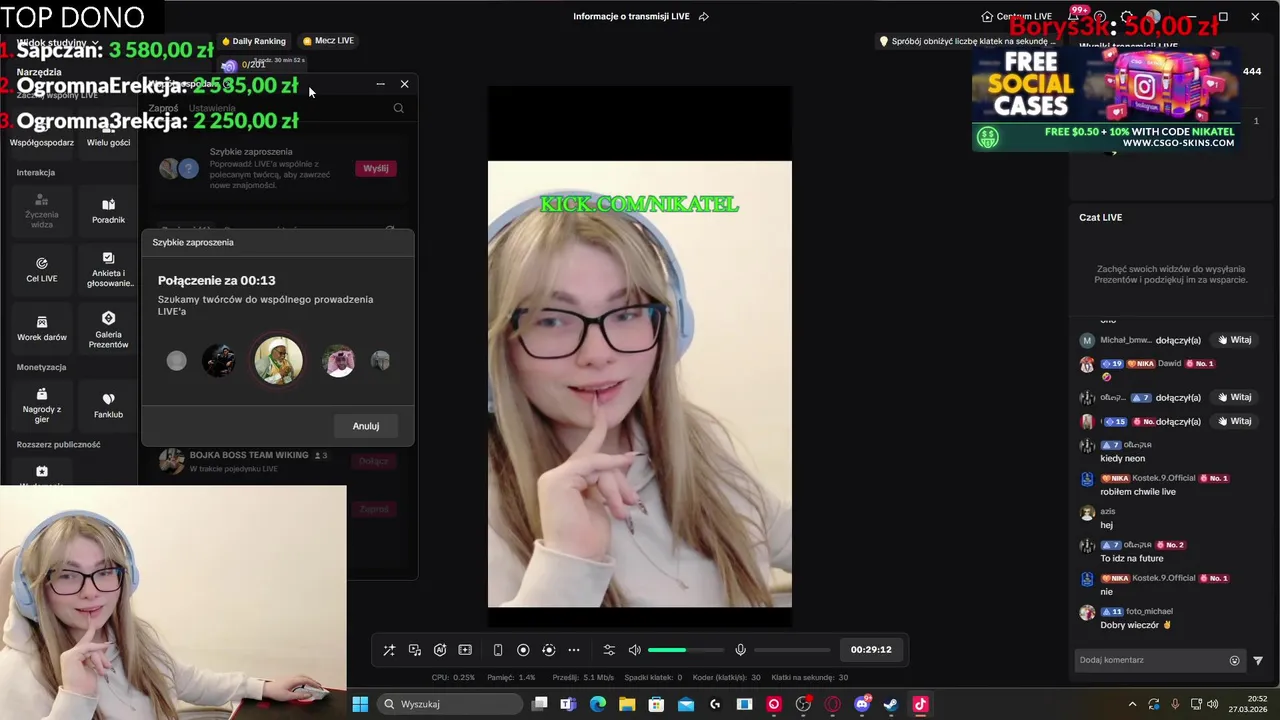Open Nagrody z gier tile
Screen dimensions: 1280x720
point(42,405)
